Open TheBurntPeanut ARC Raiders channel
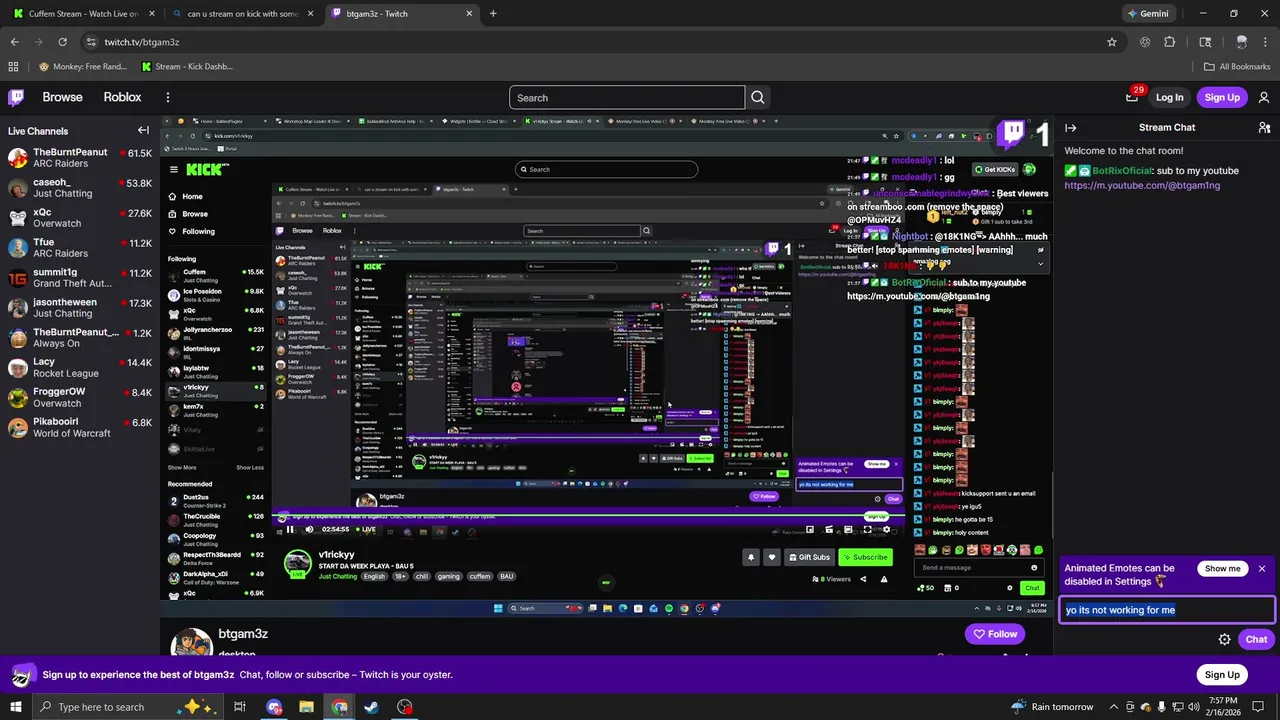 click(80, 158)
